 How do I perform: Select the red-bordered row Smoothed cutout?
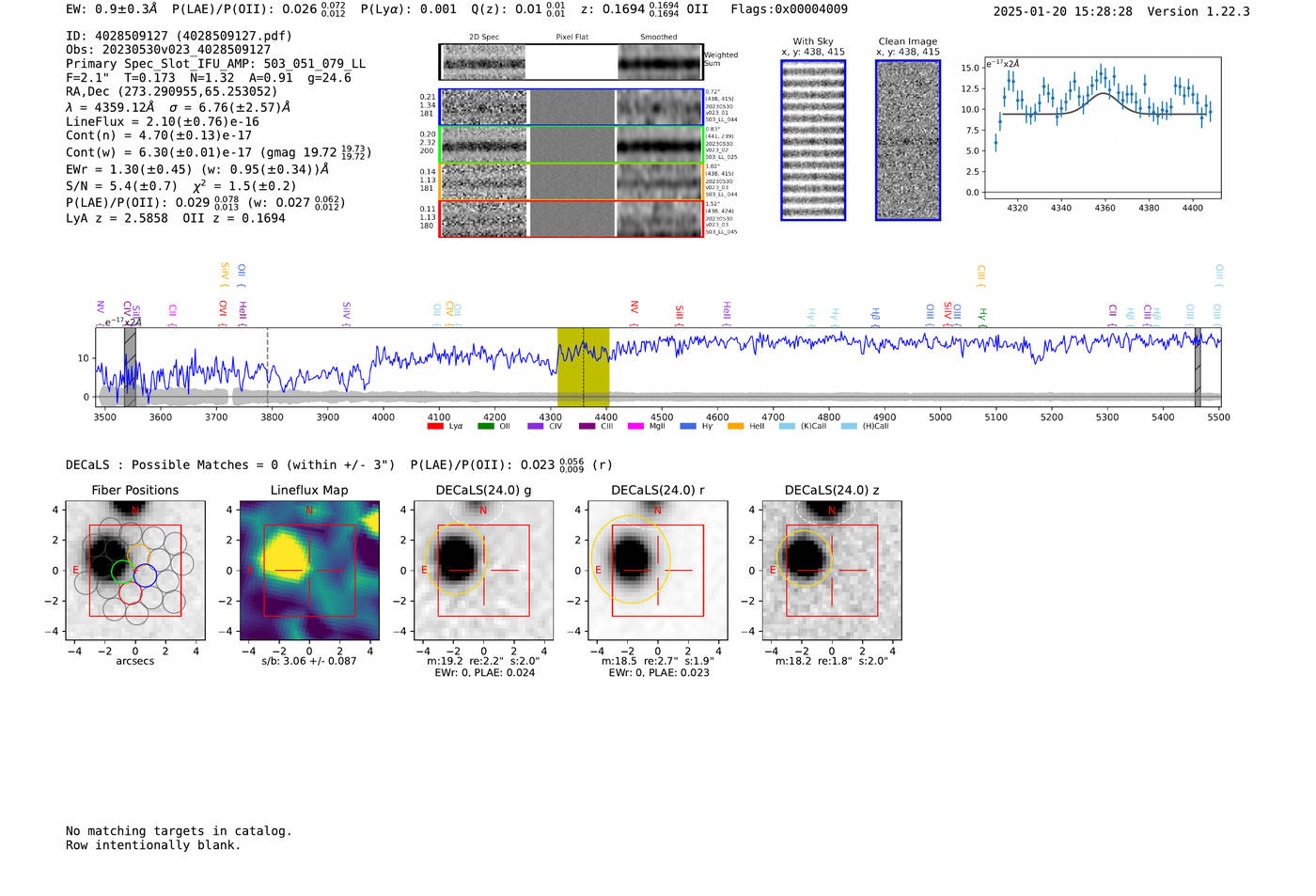click(x=659, y=219)
